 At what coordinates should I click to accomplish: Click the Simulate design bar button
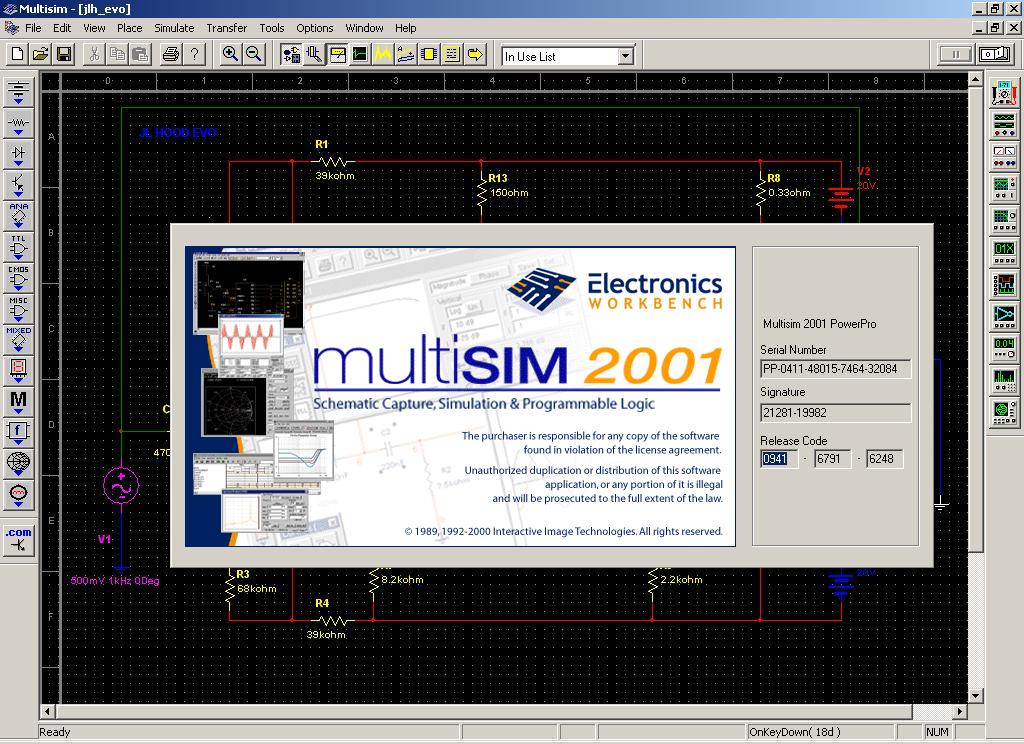tap(360, 54)
